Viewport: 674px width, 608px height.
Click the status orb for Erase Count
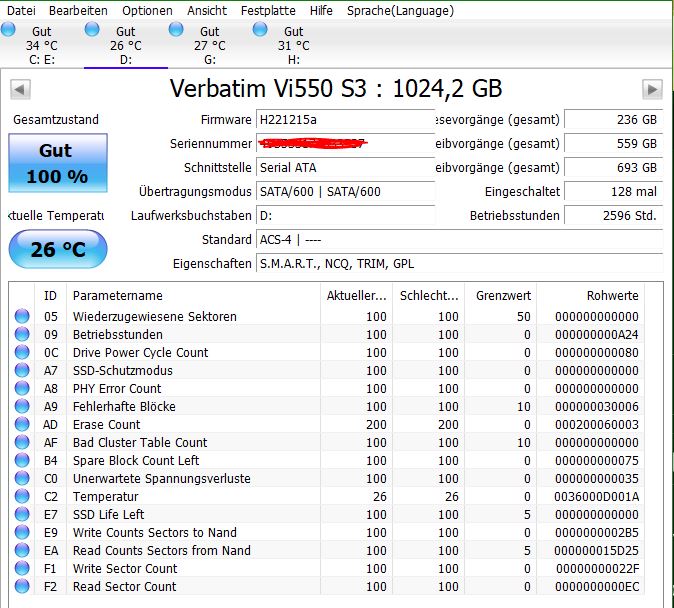(x=22, y=424)
